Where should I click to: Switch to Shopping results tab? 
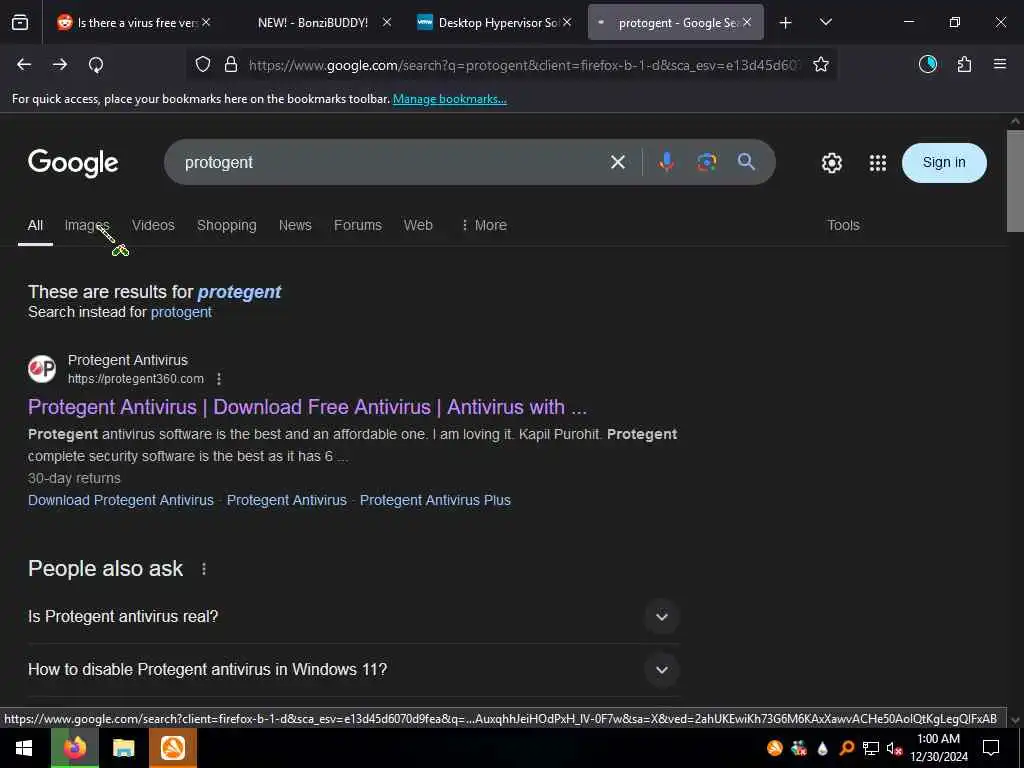(227, 225)
